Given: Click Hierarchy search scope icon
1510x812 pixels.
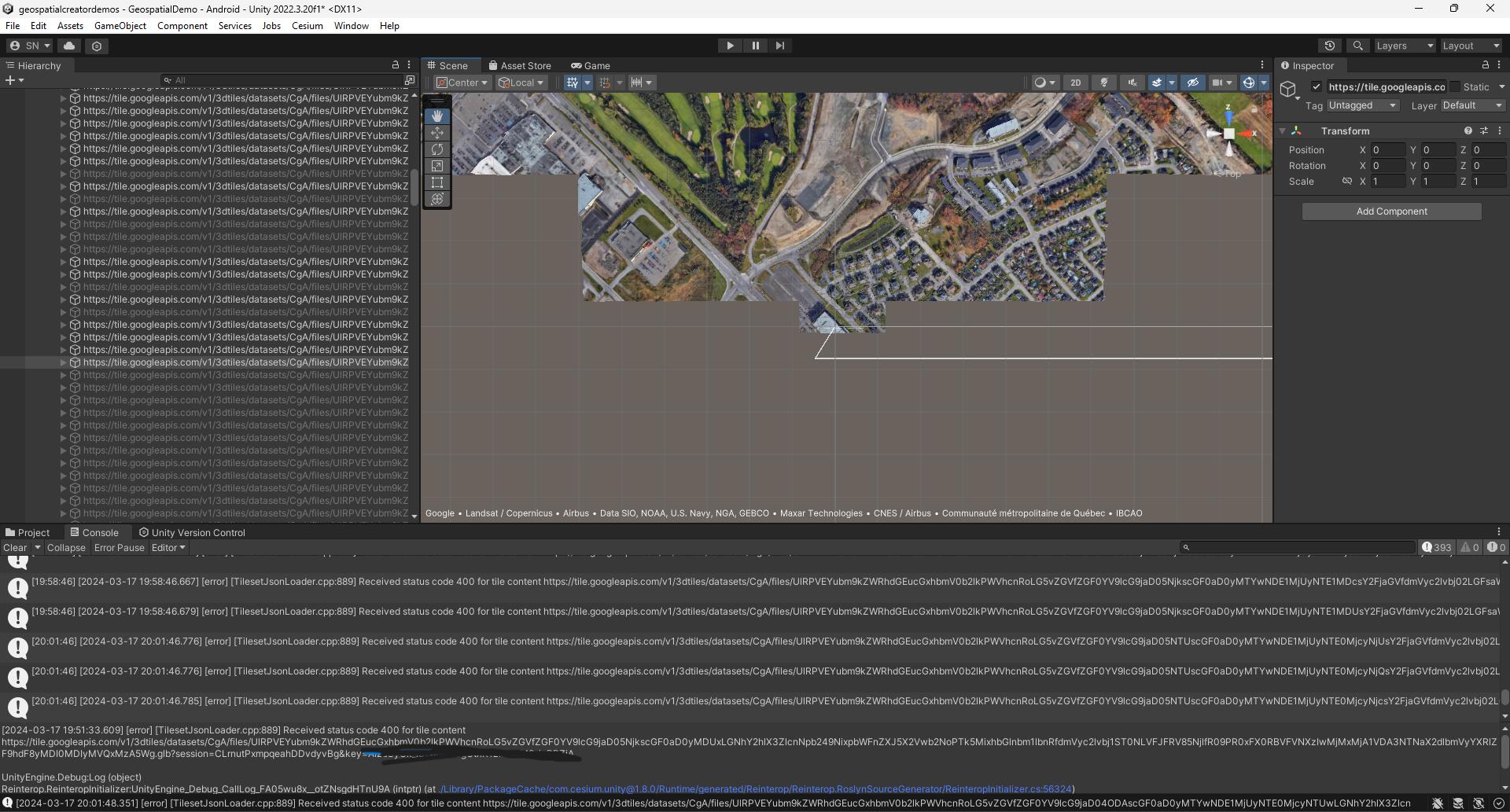Looking at the screenshot, I should pyautogui.click(x=410, y=80).
